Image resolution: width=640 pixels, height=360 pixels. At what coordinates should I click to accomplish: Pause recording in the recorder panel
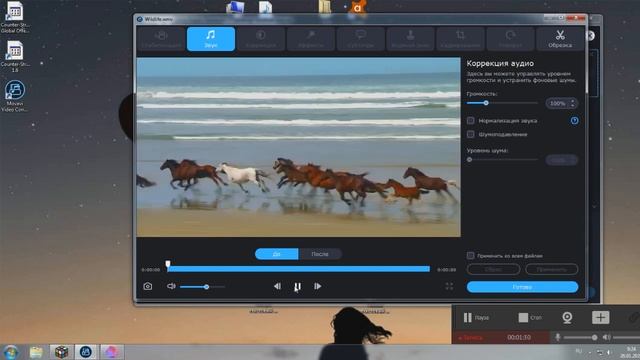476,318
